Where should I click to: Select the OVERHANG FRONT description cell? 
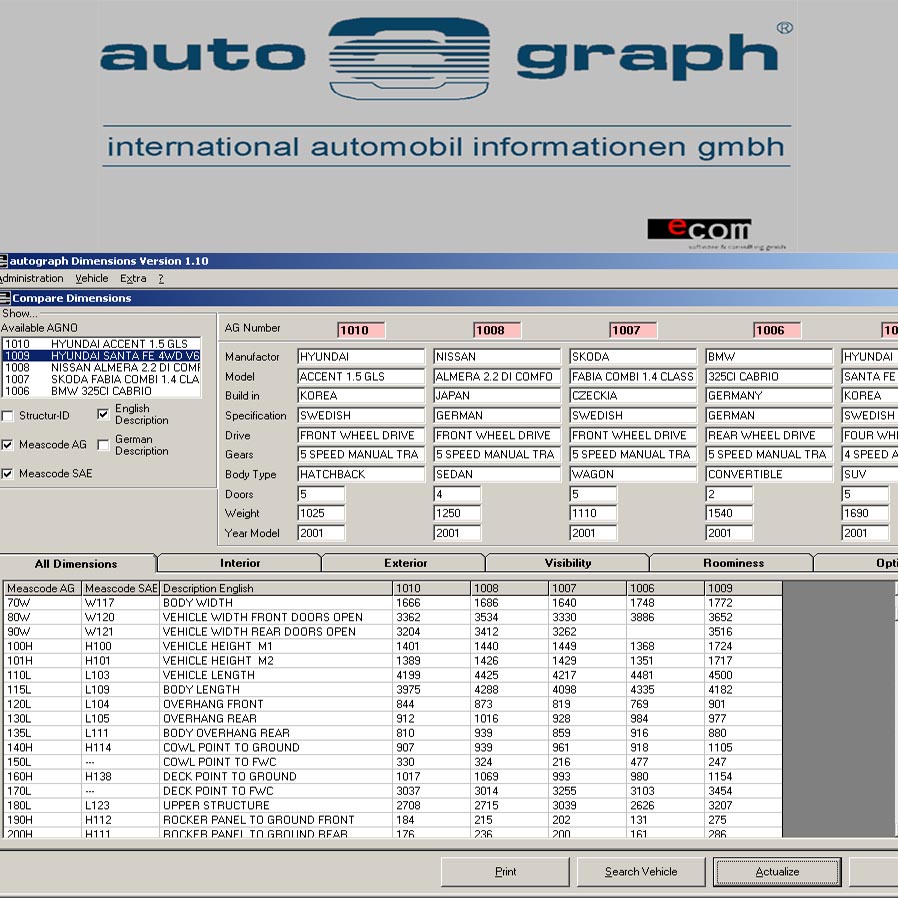click(x=276, y=704)
